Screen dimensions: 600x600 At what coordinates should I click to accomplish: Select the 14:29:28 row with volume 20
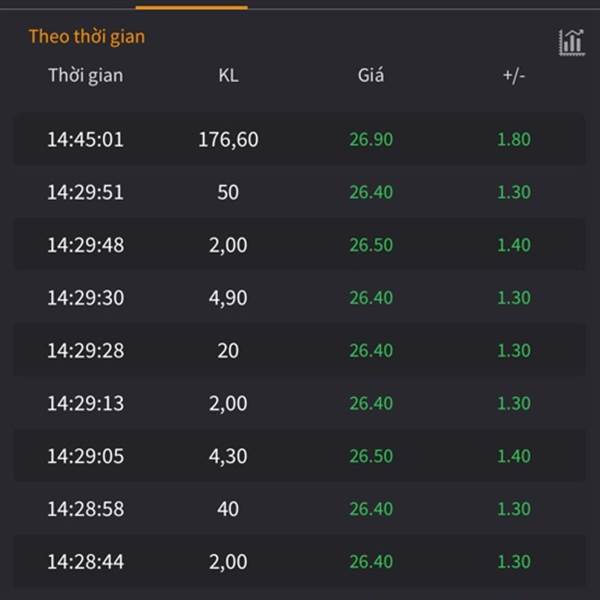(300, 350)
